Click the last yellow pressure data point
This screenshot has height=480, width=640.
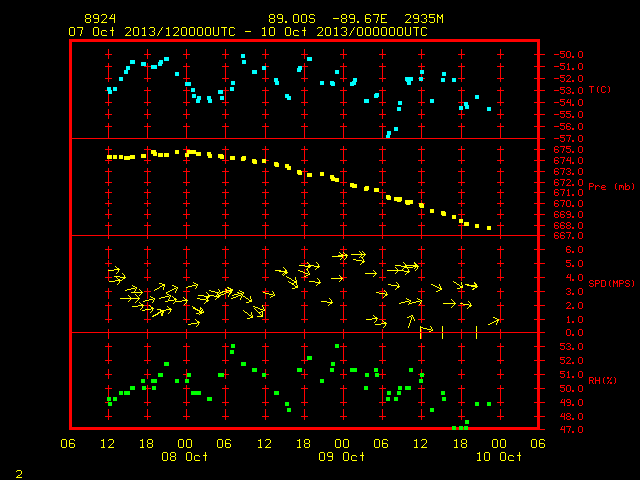pos(489,228)
